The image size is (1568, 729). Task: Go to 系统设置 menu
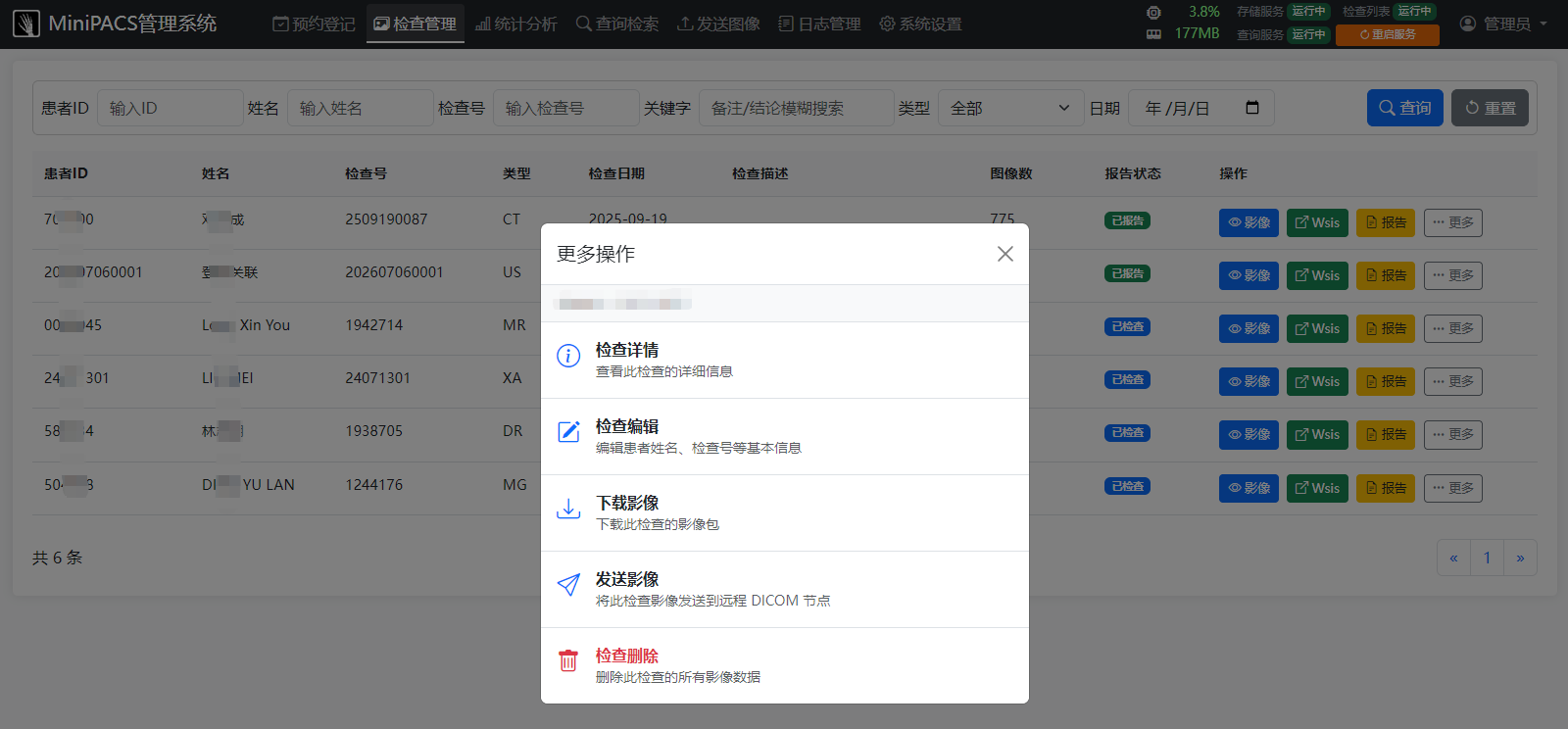920,24
